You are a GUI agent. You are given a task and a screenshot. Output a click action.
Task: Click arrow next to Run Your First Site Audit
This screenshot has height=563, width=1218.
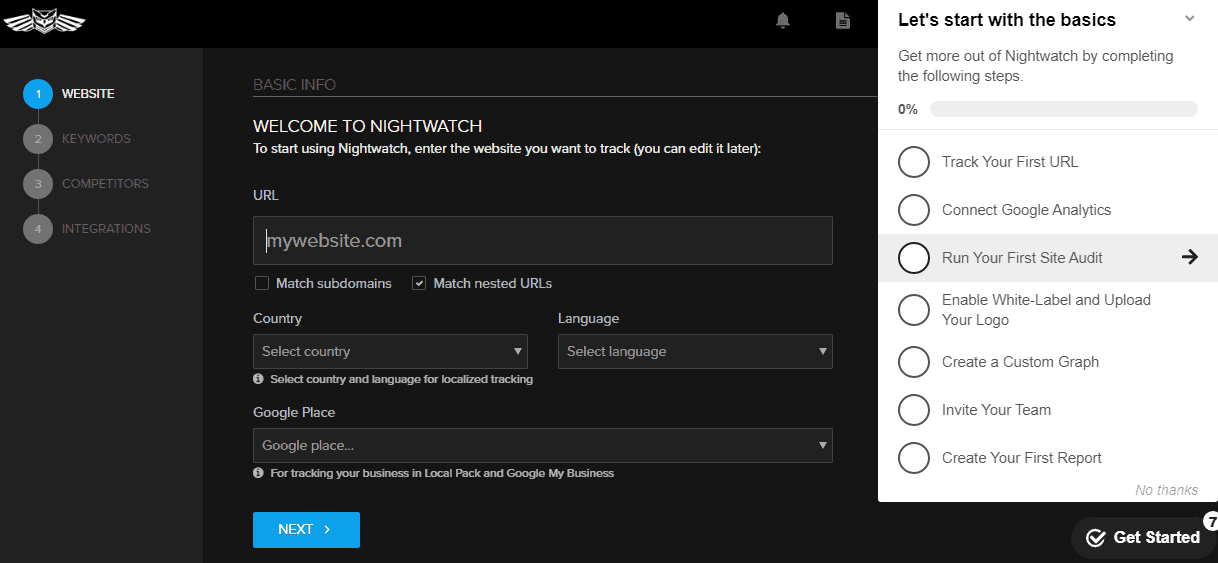click(1189, 257)
